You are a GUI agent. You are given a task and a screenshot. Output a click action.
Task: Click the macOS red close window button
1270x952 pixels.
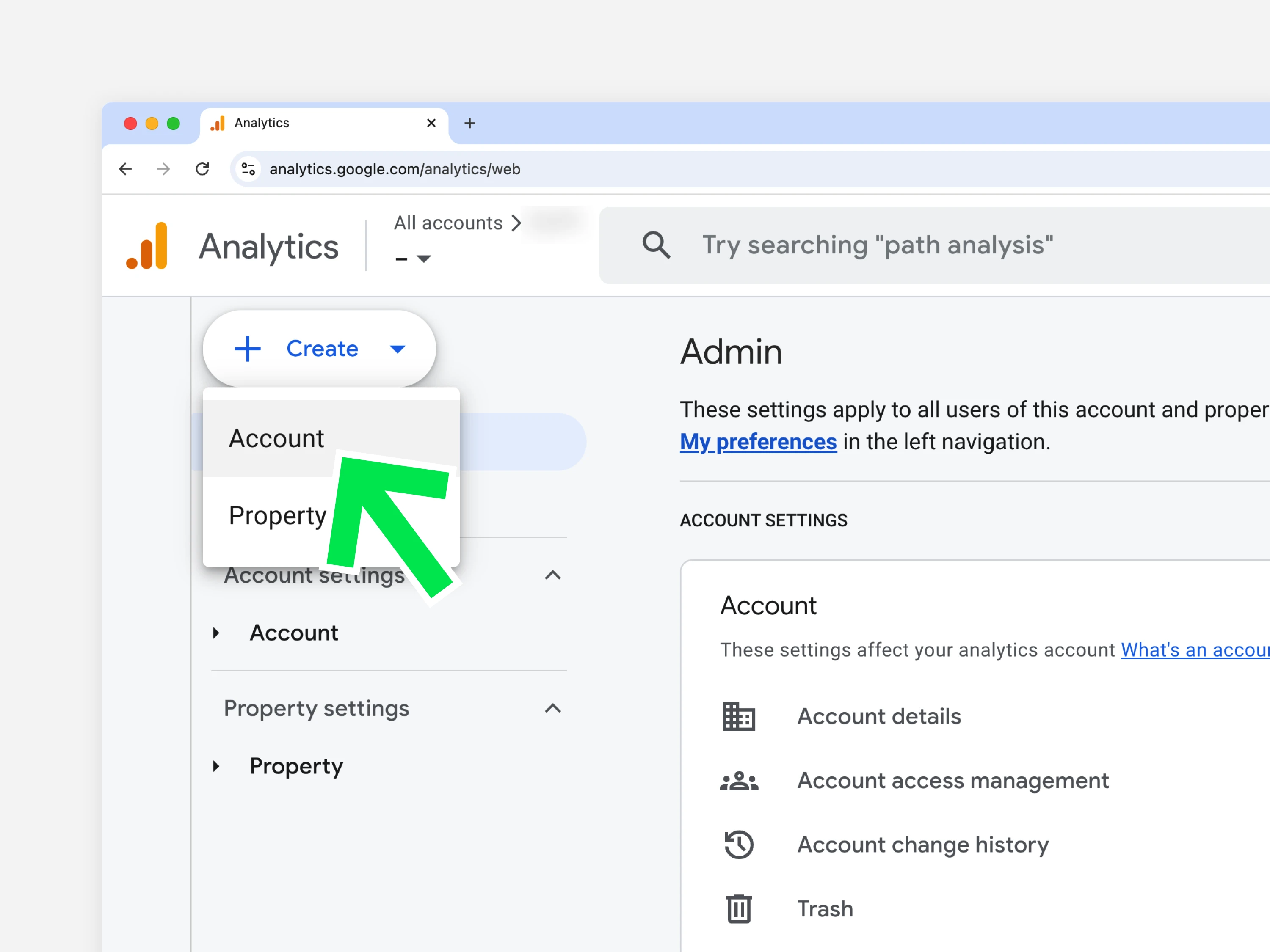[130, 124]
